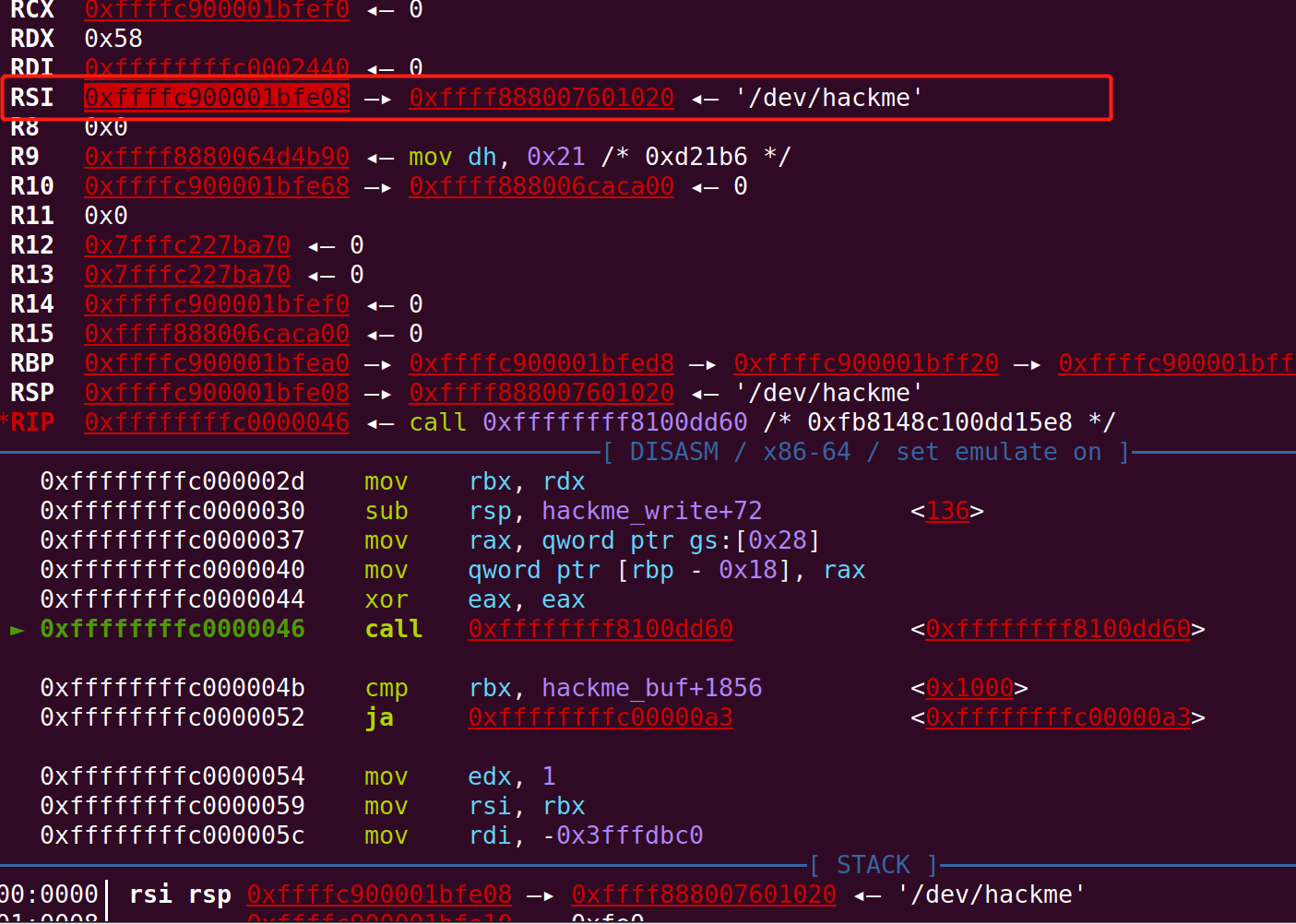Click disassembly address 0xffffffffc0000030
The image size is (1296, 924).
tap(172, 511)
